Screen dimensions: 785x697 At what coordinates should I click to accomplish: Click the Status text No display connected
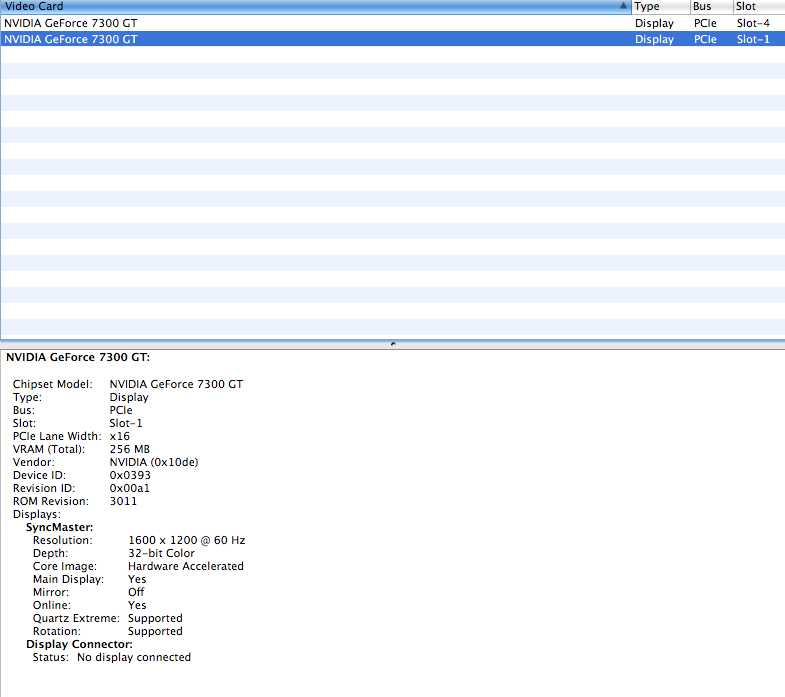[134, 657]
